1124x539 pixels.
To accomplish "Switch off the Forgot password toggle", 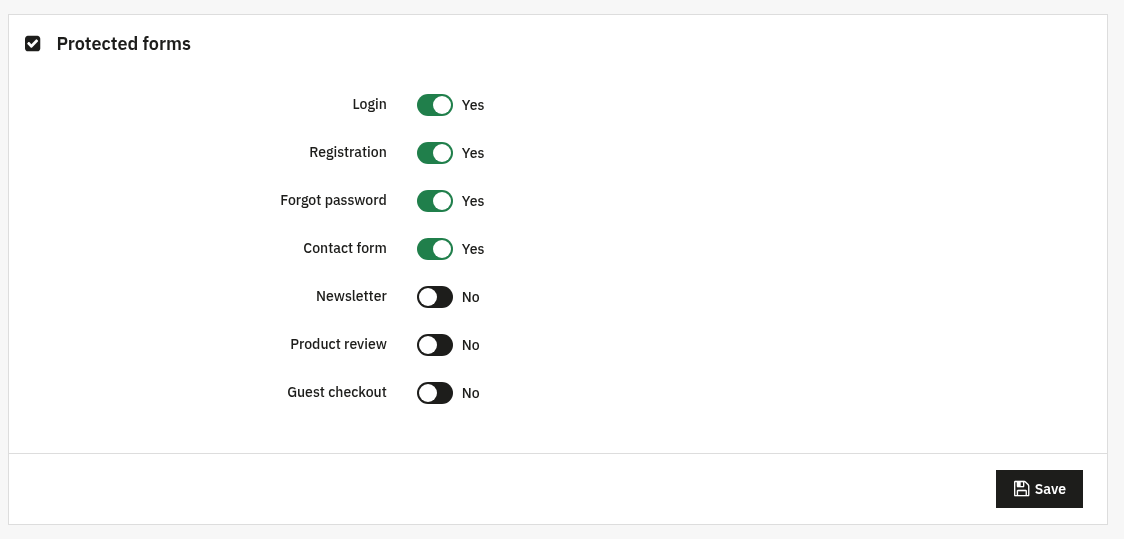I will click(435, 201).
